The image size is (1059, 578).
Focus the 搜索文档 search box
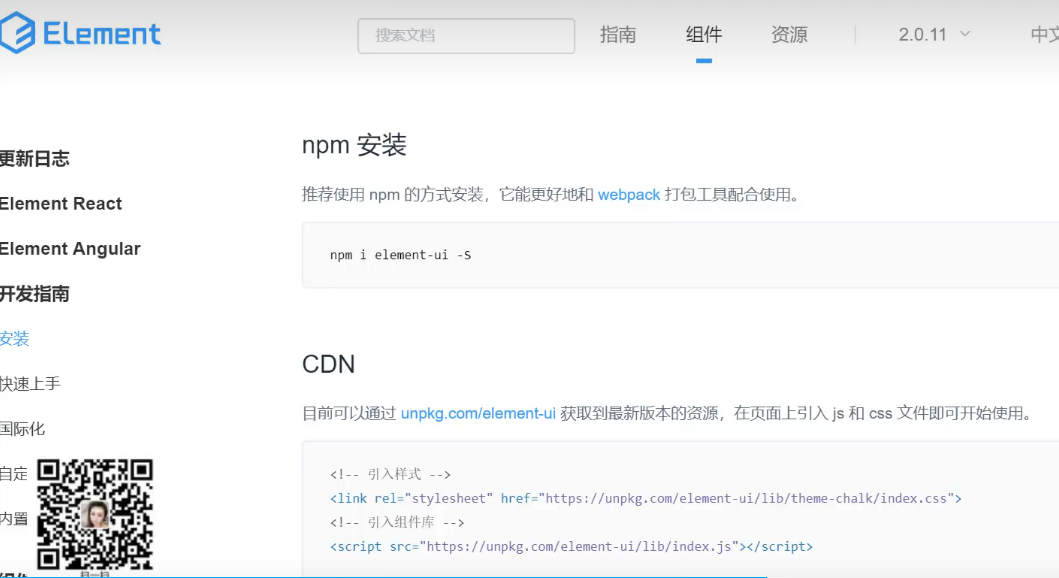pos(466,36)
